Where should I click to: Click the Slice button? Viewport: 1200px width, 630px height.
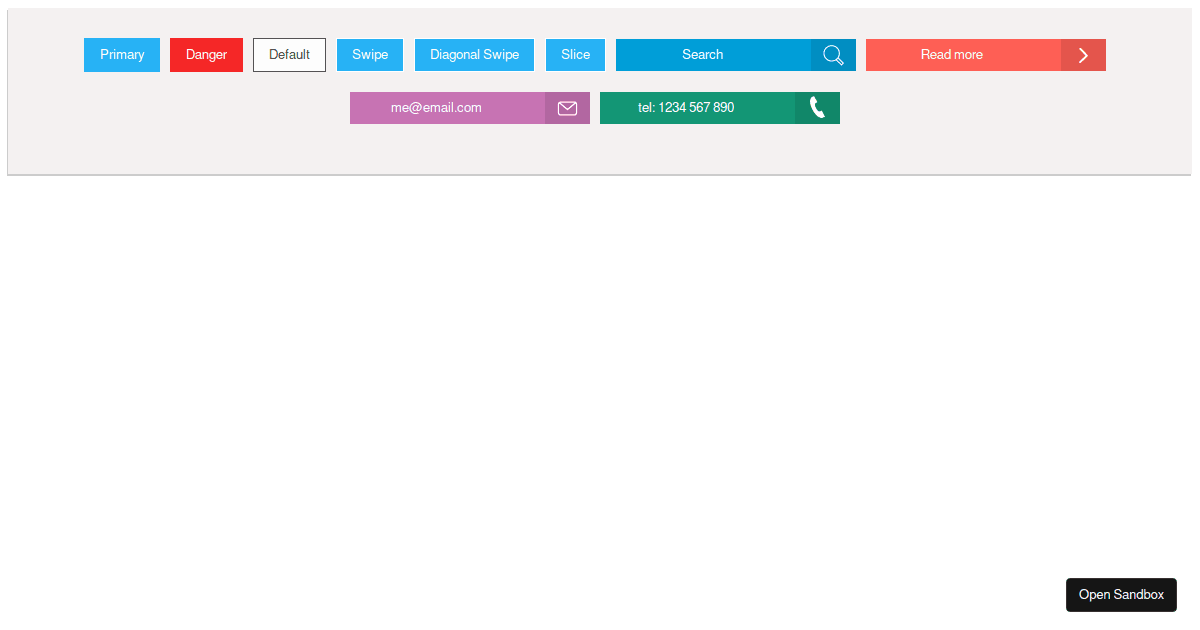[x=575, y=55]
